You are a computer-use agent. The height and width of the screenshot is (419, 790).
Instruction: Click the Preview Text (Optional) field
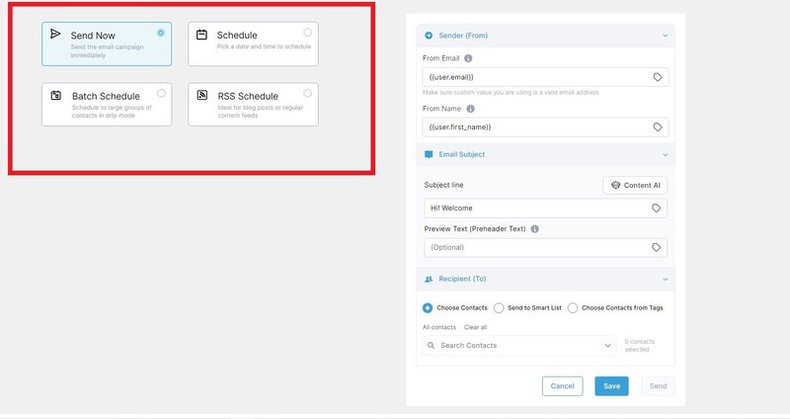coord(546,247)
